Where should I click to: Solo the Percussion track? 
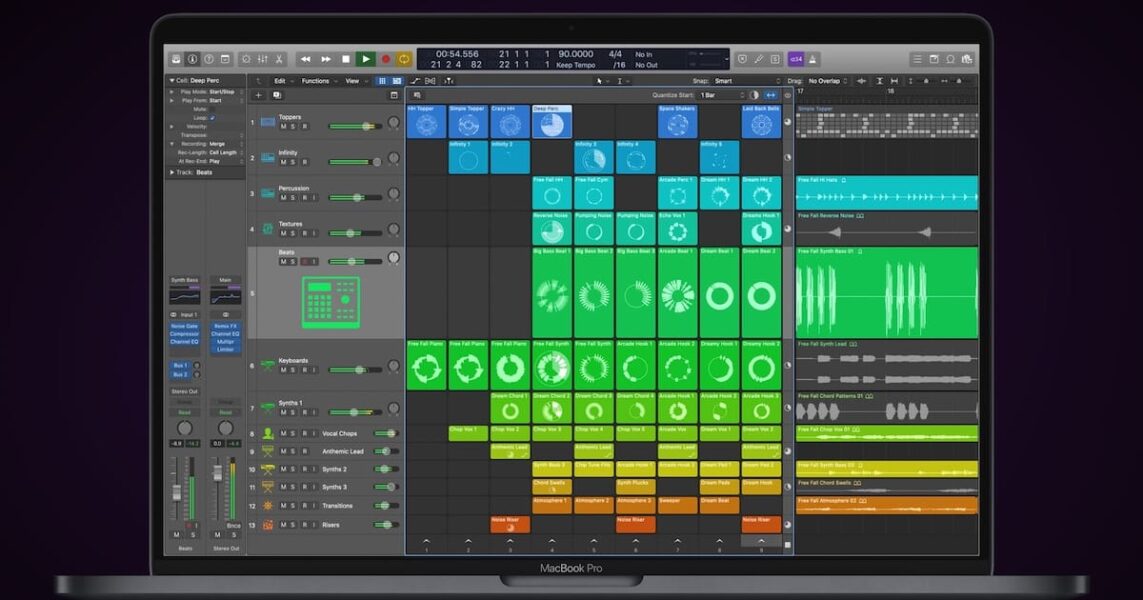(293, 198)
